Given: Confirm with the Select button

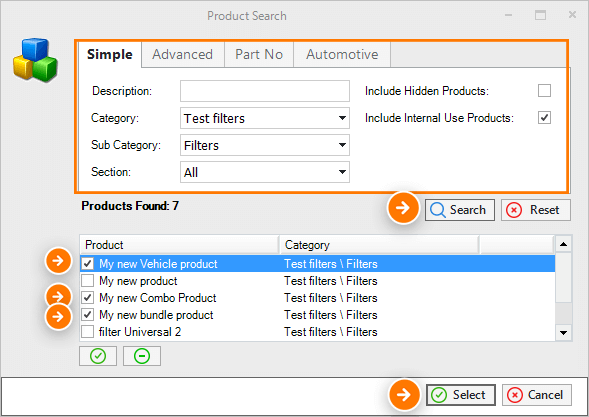Looking at the screenshot, I should pyautogui.click(x=461, y=395).
